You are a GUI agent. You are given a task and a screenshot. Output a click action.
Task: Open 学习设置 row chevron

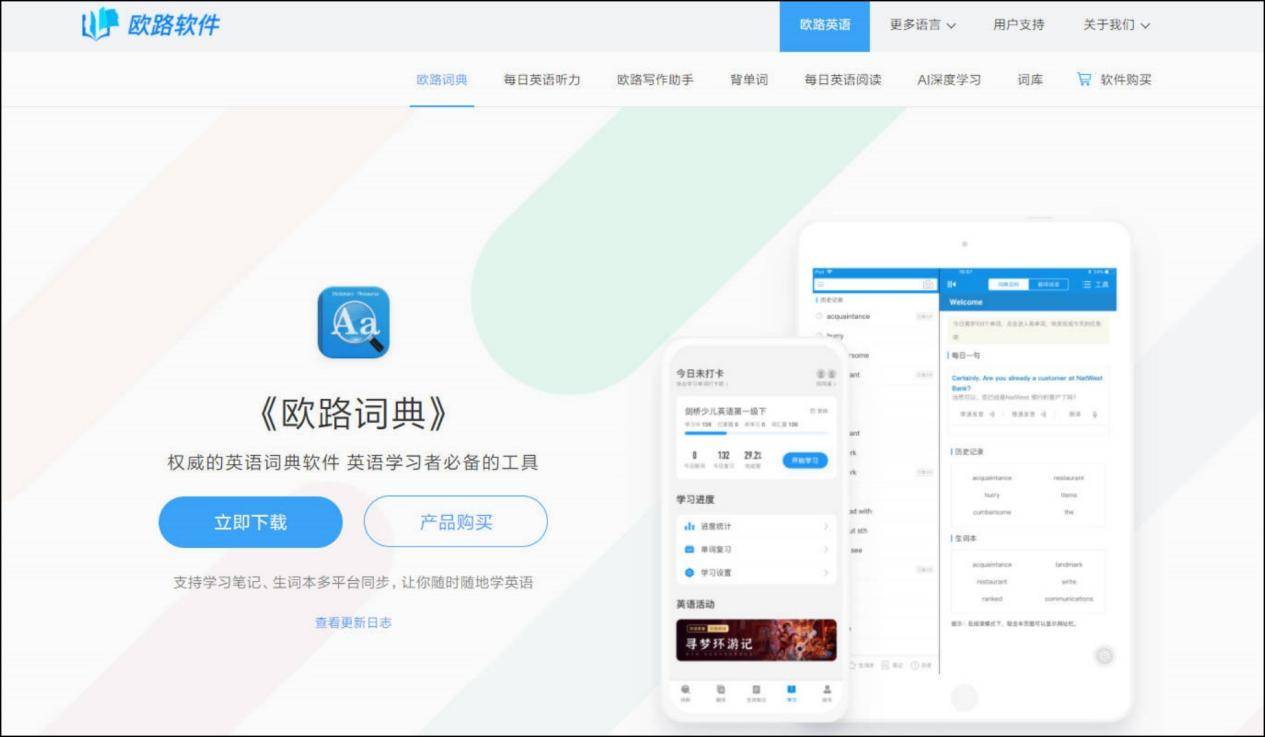tap(825, 573)
